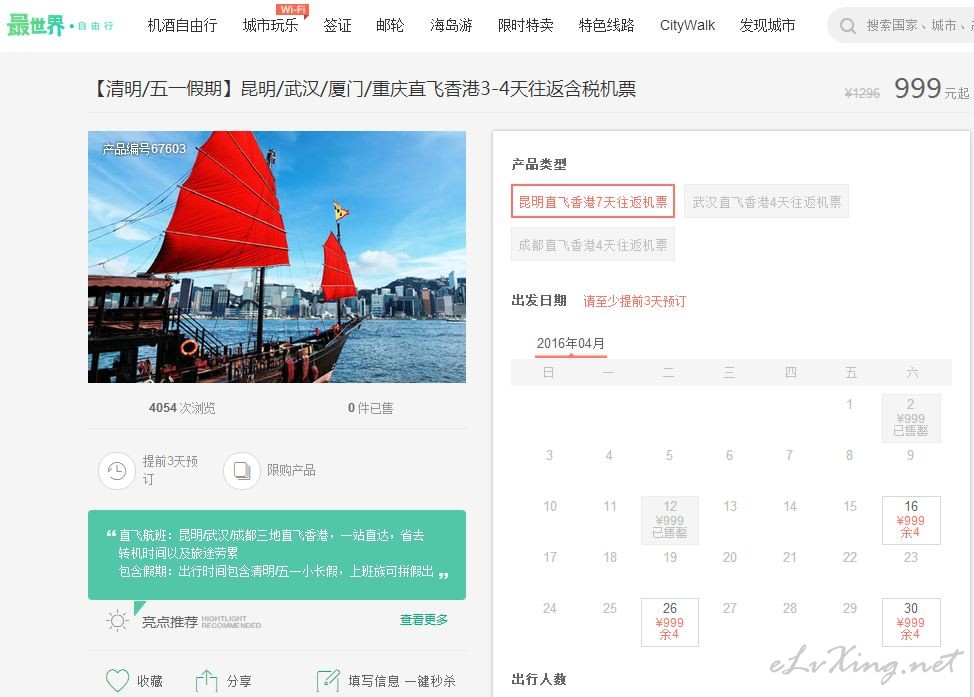Click the sun icon beside 亮点推荐
Image resolution: width=974 pixels, height=697 pixels.
click(117, 621)
